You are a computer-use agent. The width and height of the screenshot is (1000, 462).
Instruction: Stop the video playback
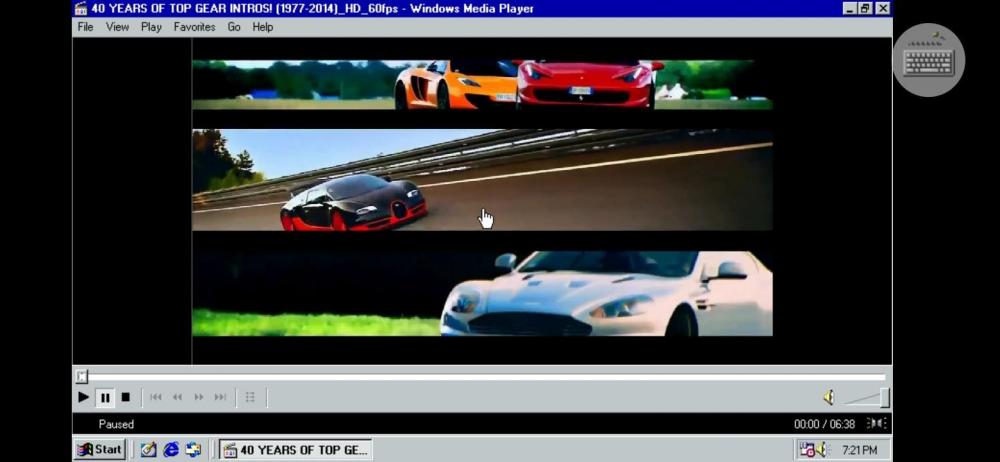pos(126,398)
